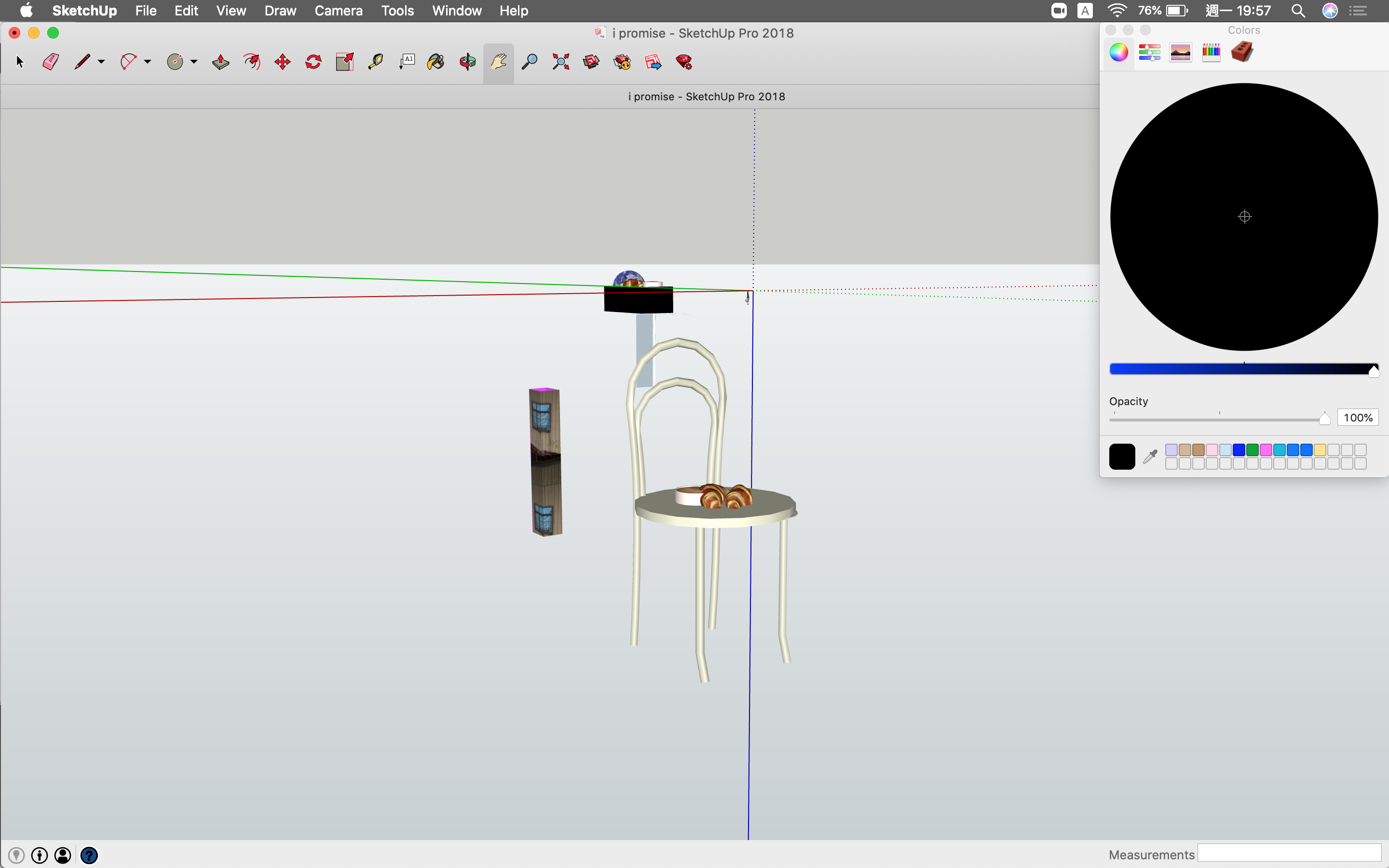Choose the Rotate tool
Screen dimensions: 1389x868
pyautogui.click(x=313, y=62)
